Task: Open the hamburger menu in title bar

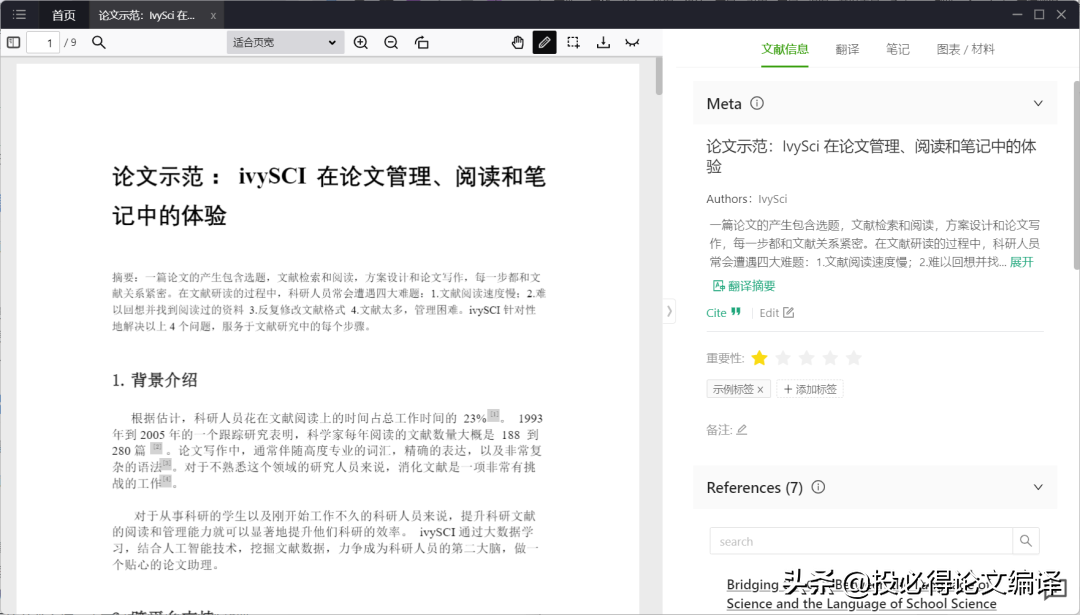Action: coord(19,14)
